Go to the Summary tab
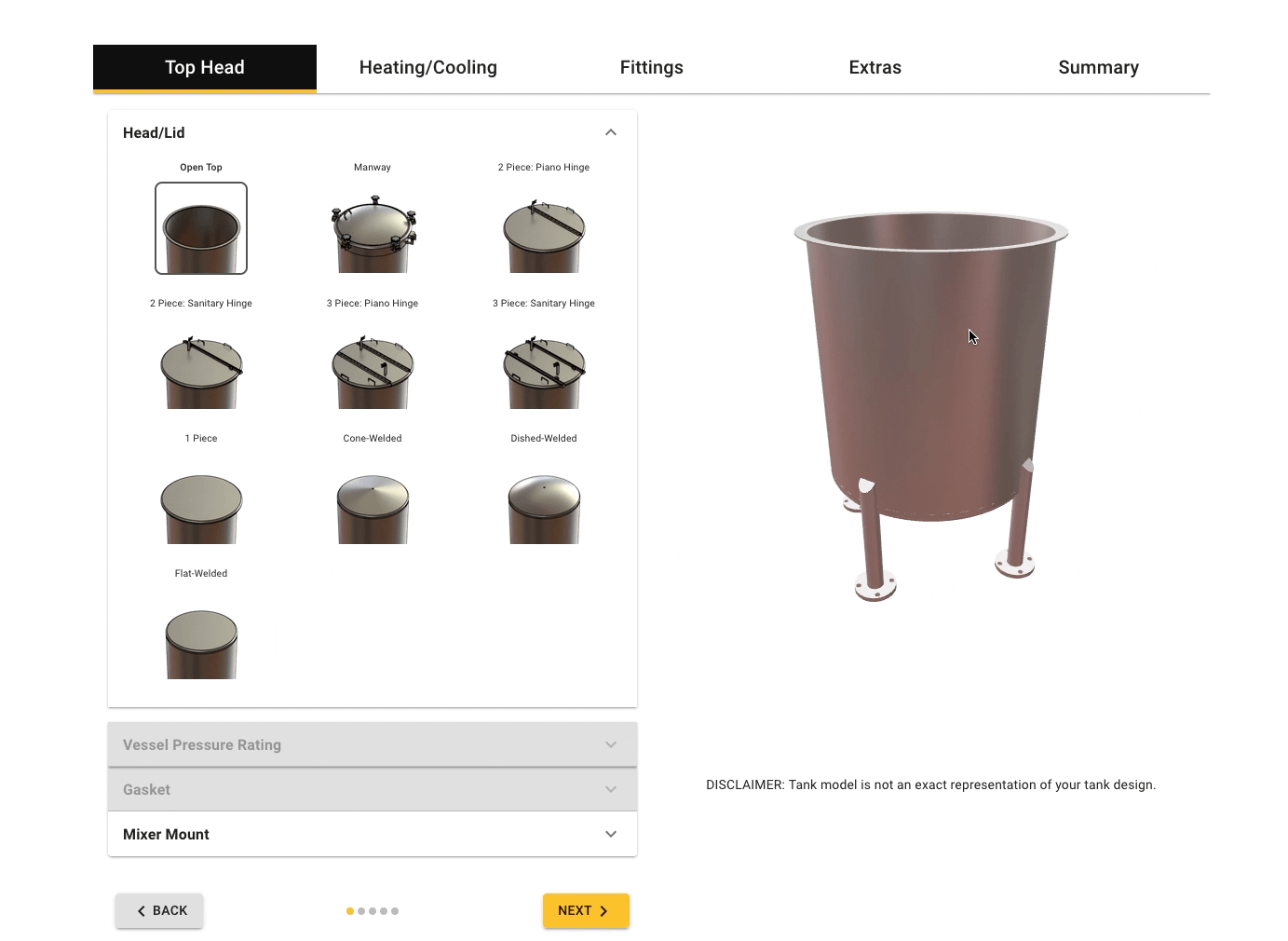The height and width of the screenshot is (941, 1288). [1099, 68]
